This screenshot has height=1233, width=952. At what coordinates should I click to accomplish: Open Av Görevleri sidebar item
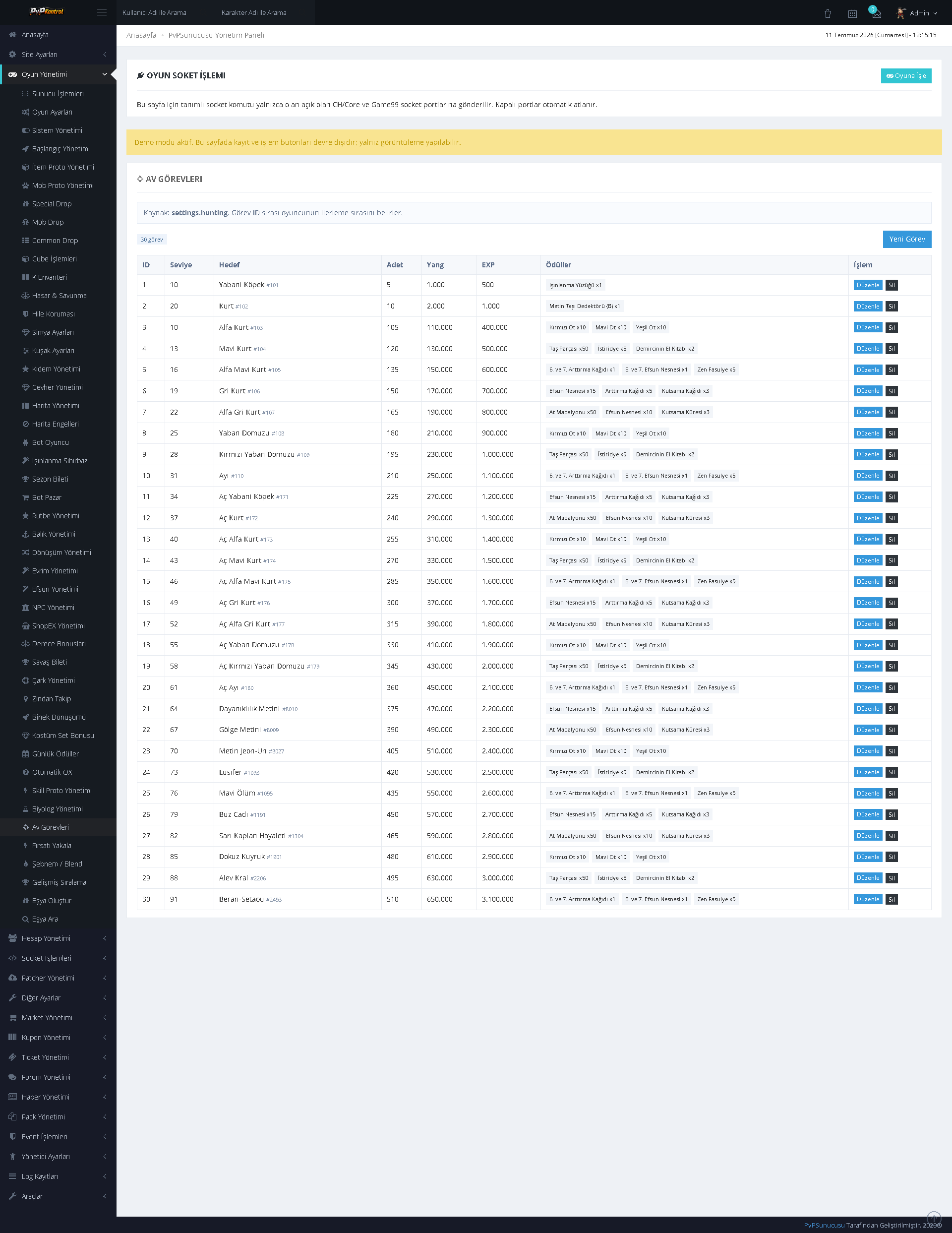click(58, 827)
